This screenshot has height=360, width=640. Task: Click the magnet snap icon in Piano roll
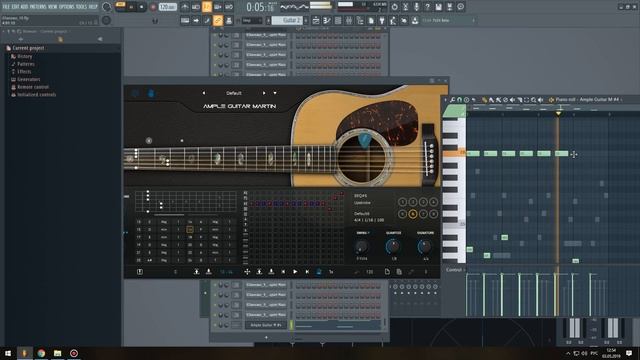click(x=460, y=100)
